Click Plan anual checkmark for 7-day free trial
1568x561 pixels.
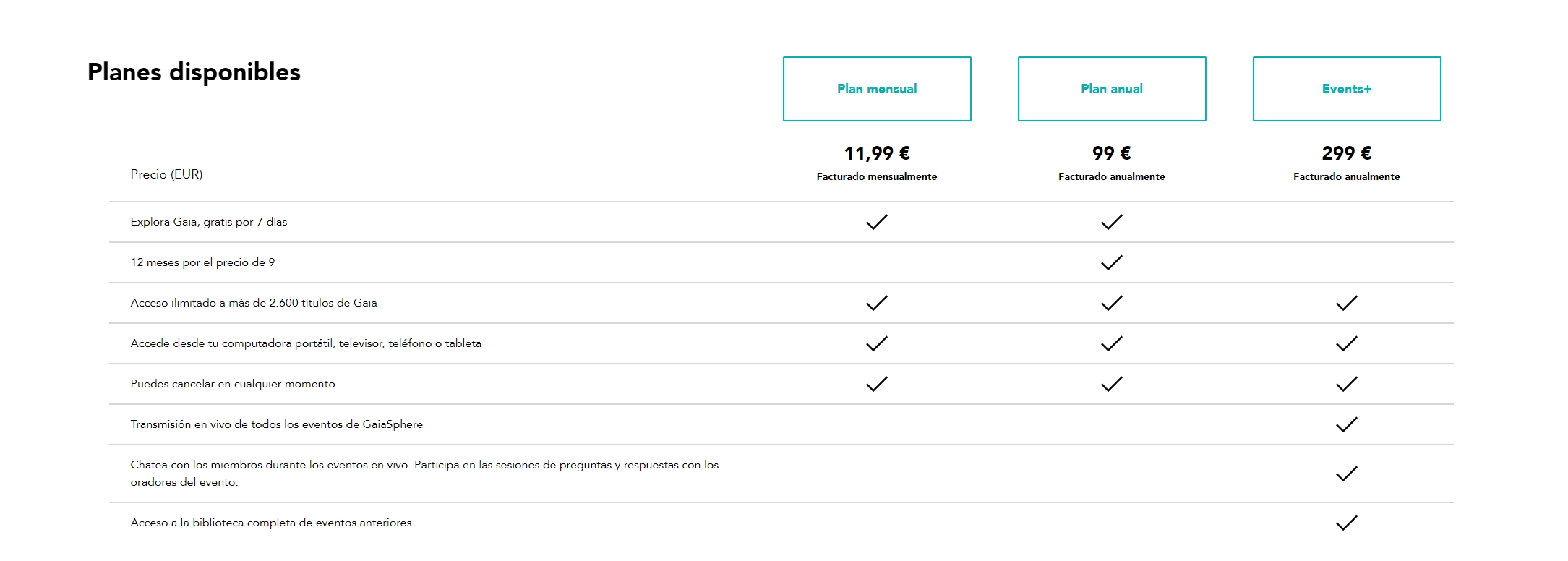[1112, 222]
